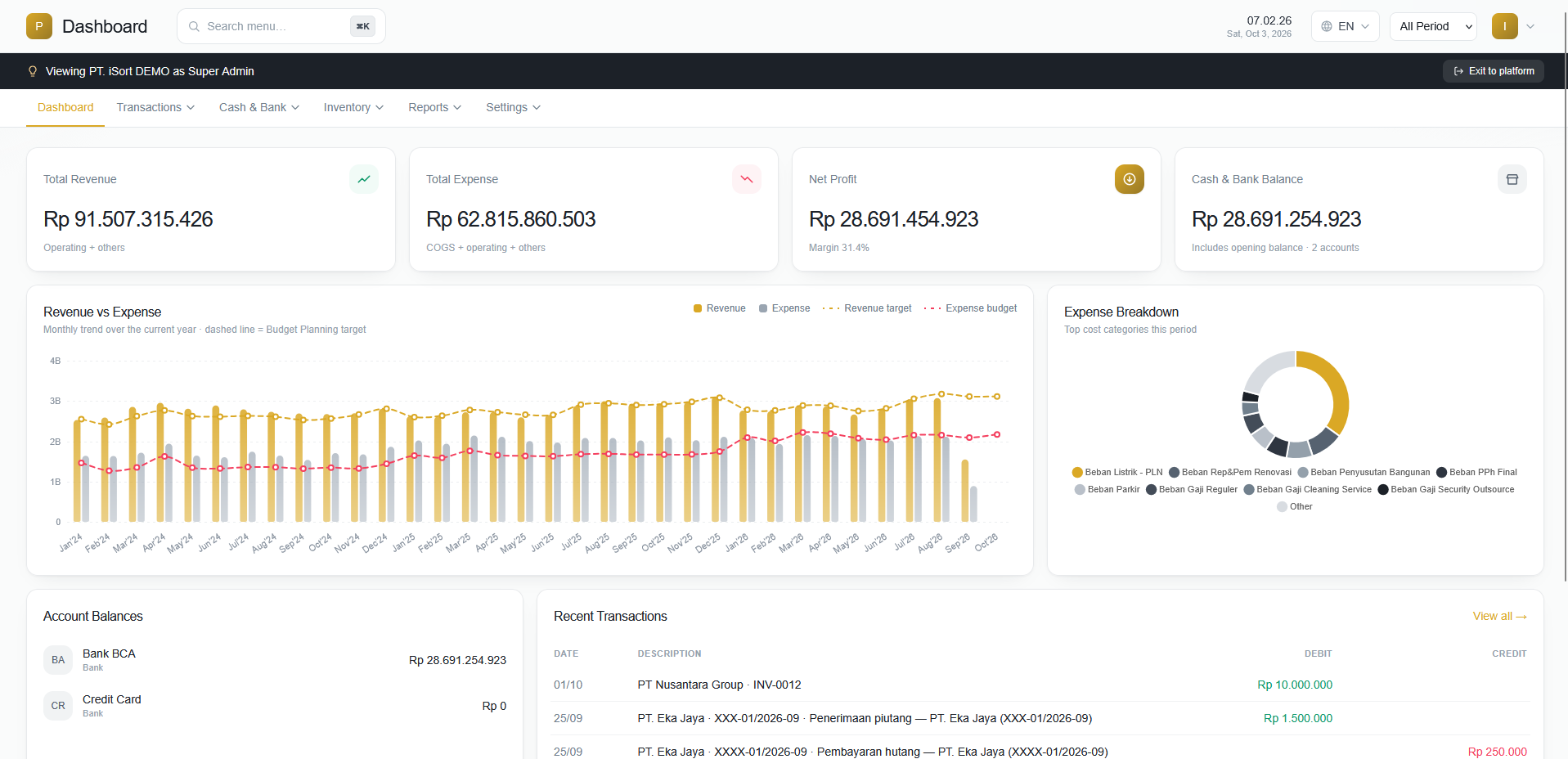Click Exit to platform button

coord(1494,71)
